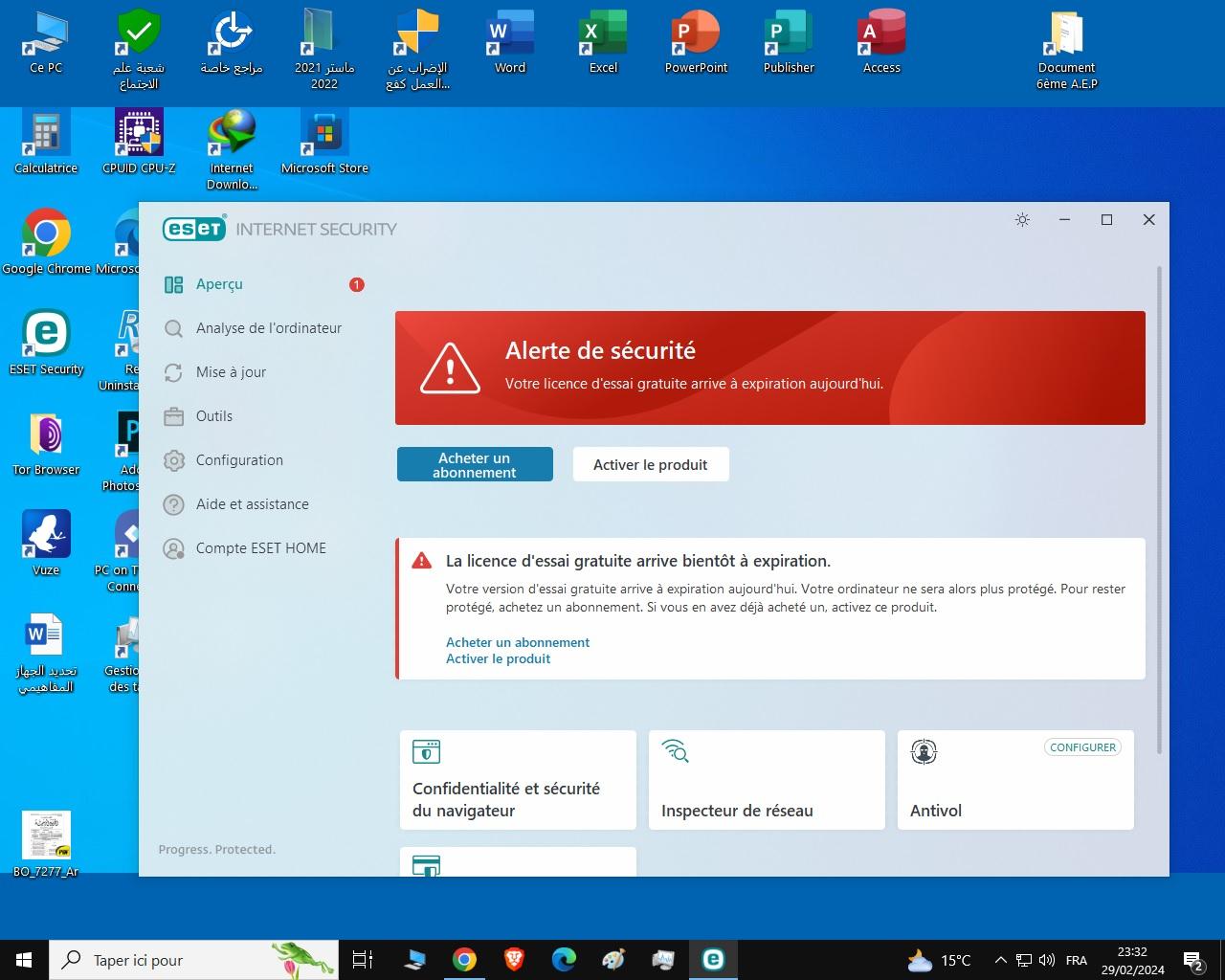Select Ce PC desktop icon
This screenshot has height=980, width=1225.
pos(46,43)
